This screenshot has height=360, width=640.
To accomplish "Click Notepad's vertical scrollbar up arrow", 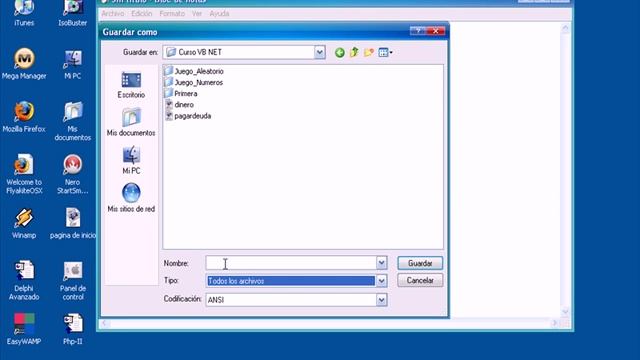I will tap(565, 28).
